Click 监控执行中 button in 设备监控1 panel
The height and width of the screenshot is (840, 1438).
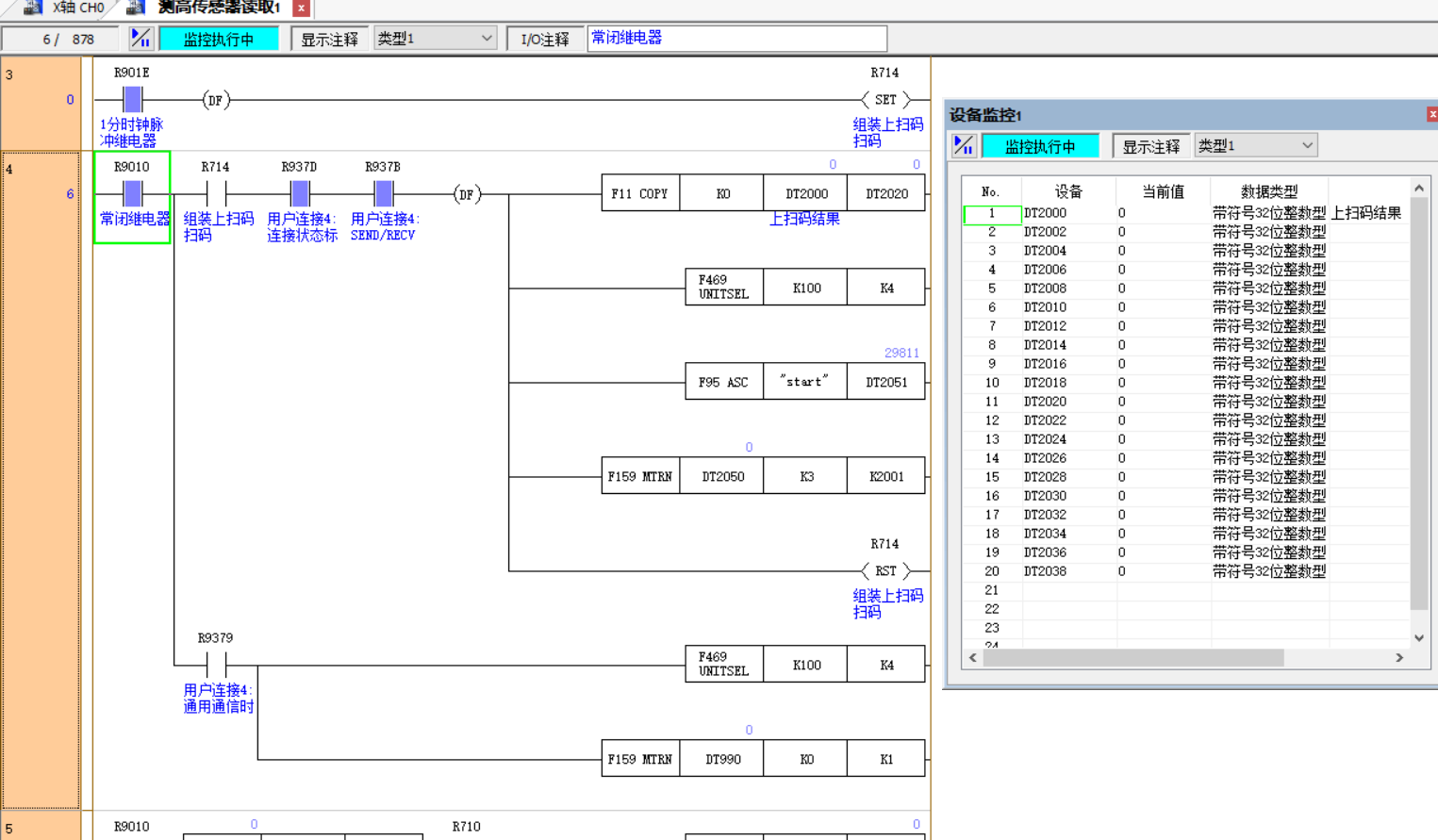(1040, 147)
